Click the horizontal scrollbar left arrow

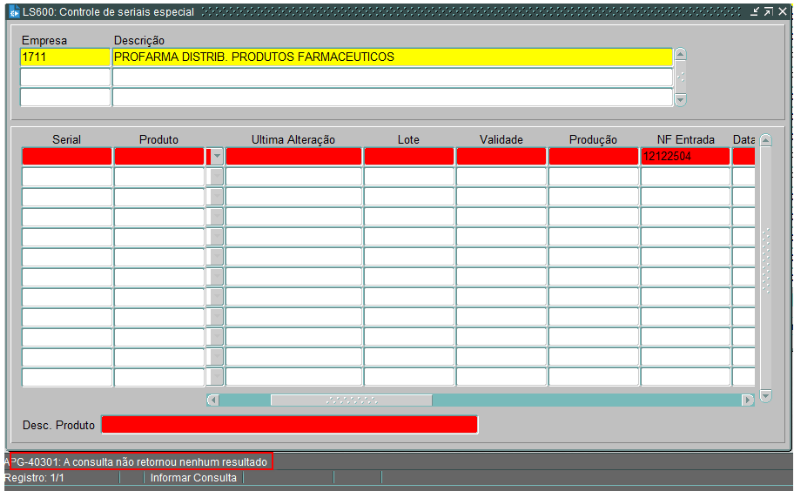click(213, 400)
